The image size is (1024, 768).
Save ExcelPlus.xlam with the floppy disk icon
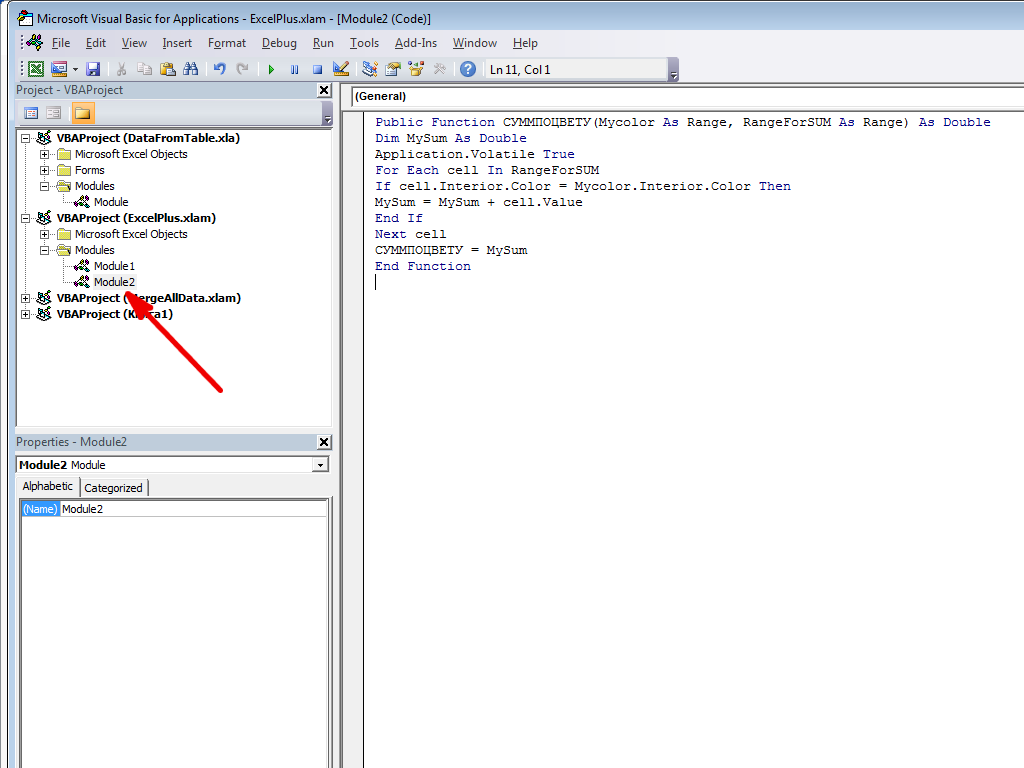[93, 69]
